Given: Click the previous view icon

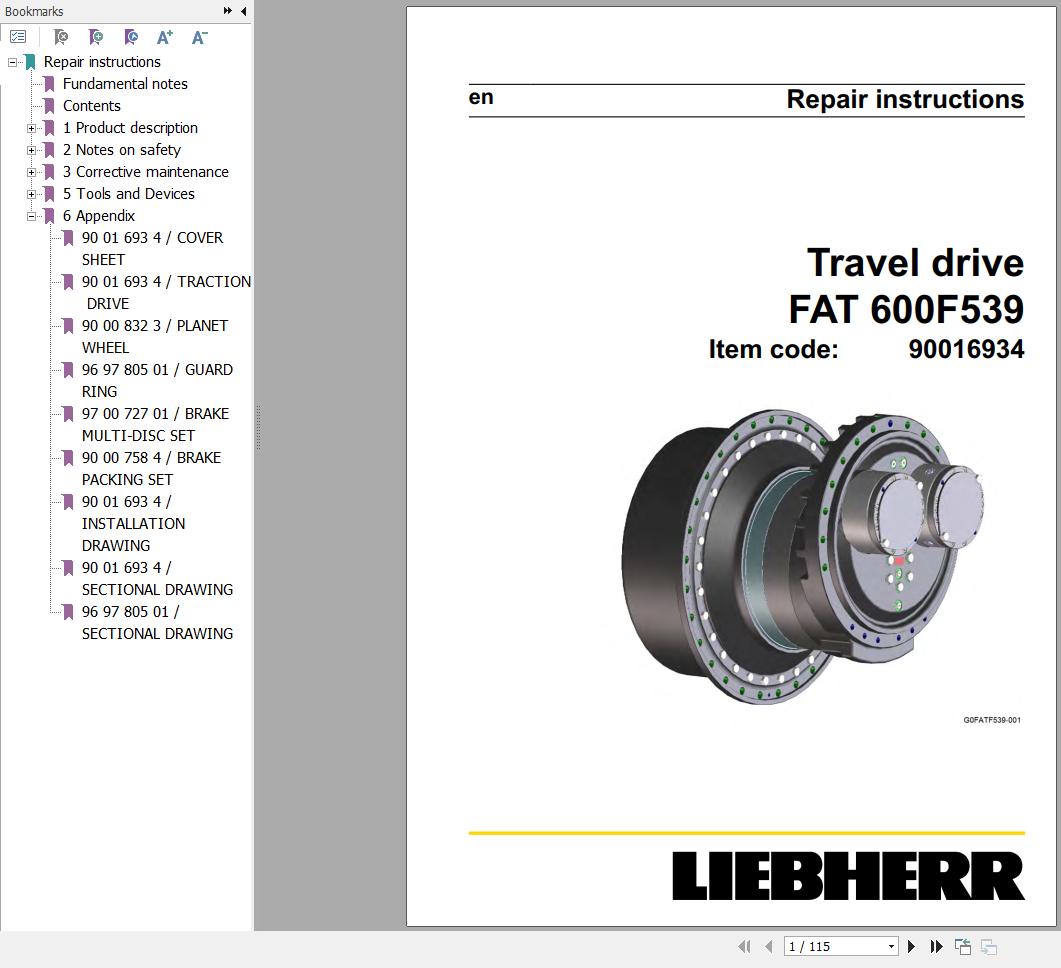Looking at the screenshot, I should click(x=963, y=946).
